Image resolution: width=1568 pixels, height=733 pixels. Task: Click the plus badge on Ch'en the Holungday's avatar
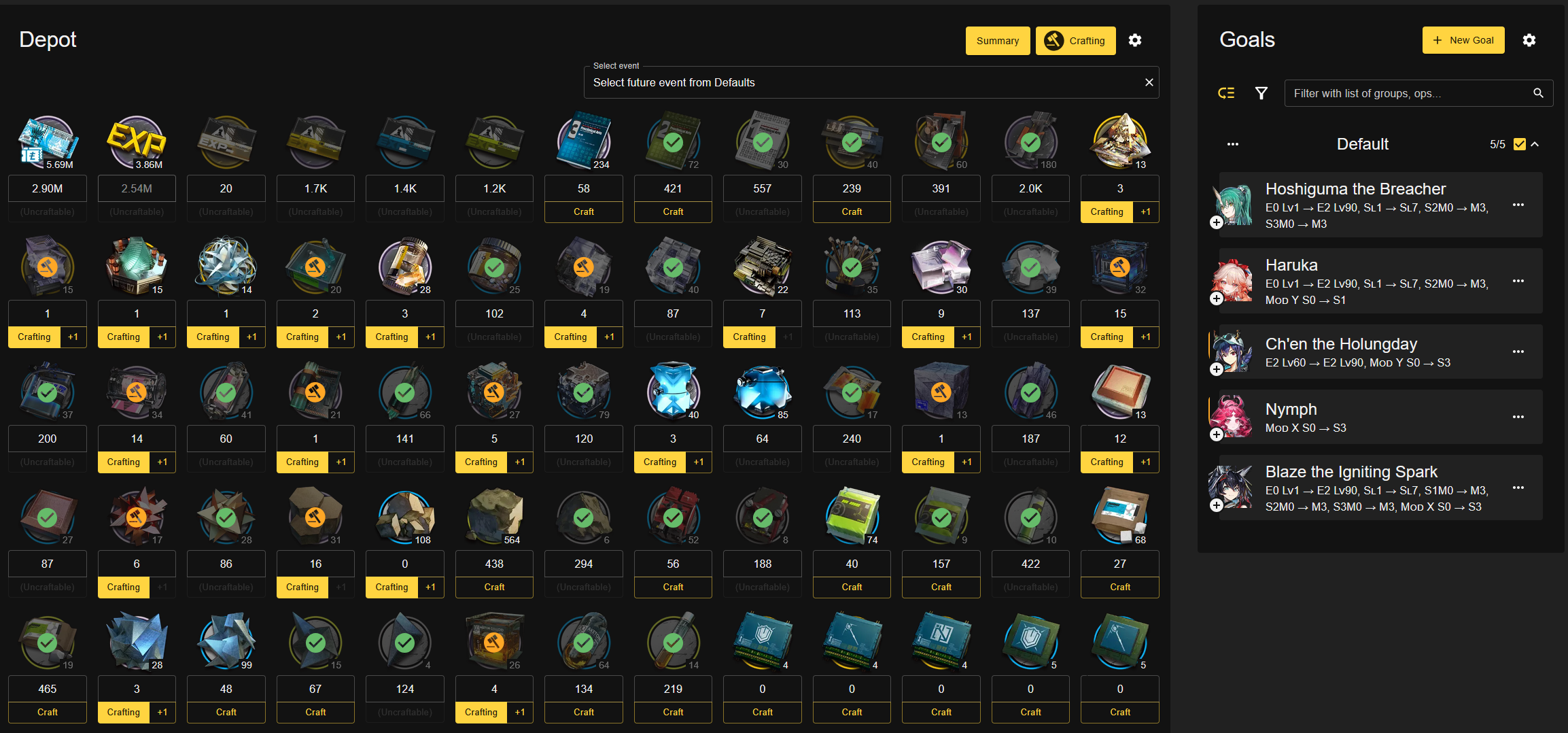coord(1217,369)
